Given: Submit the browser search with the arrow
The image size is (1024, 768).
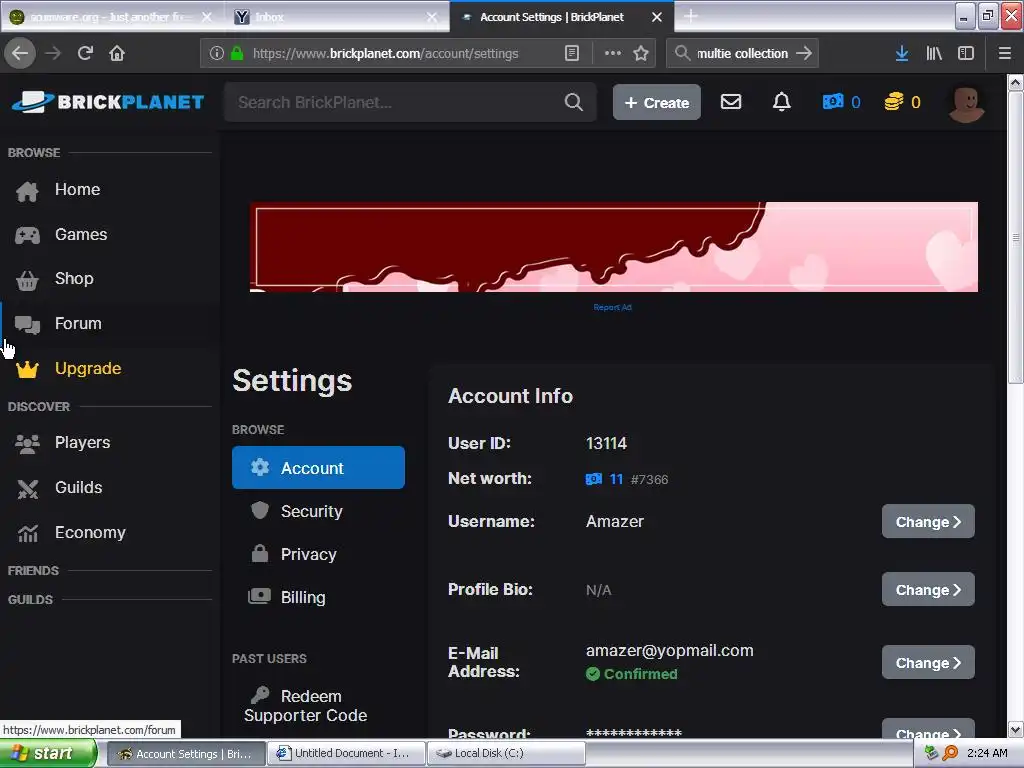Looking at the screenshot, I should pos(804,53).
